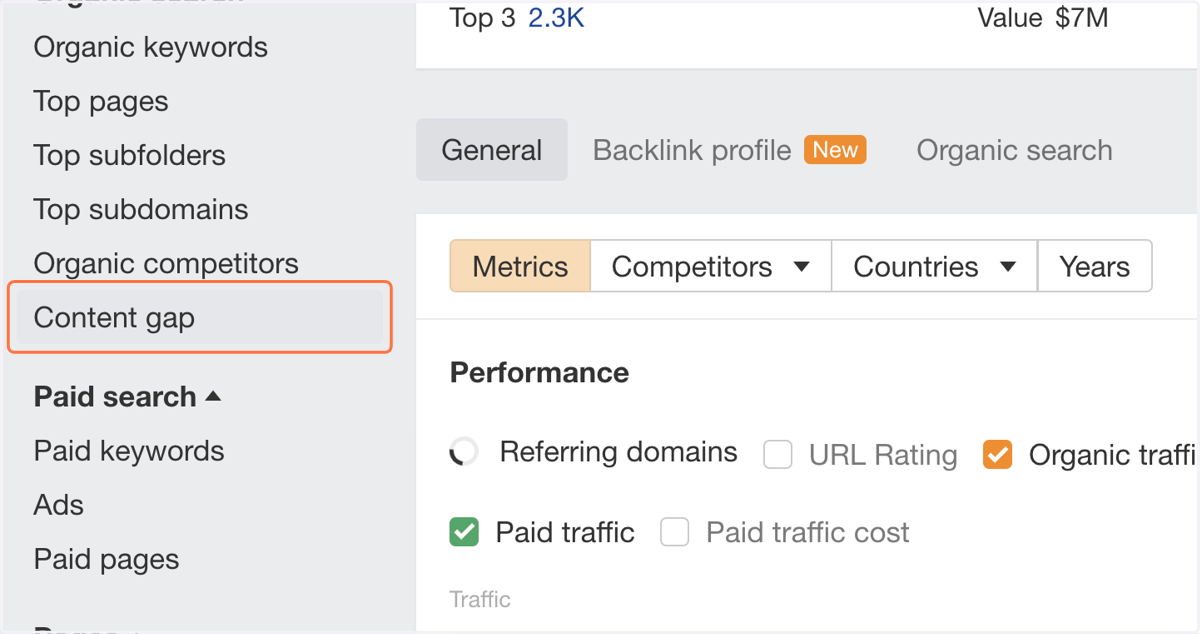Image resolution: width=1200 pixels, height=634 pixels.
Task: Open the Countries dropdown
Action: 934,267
